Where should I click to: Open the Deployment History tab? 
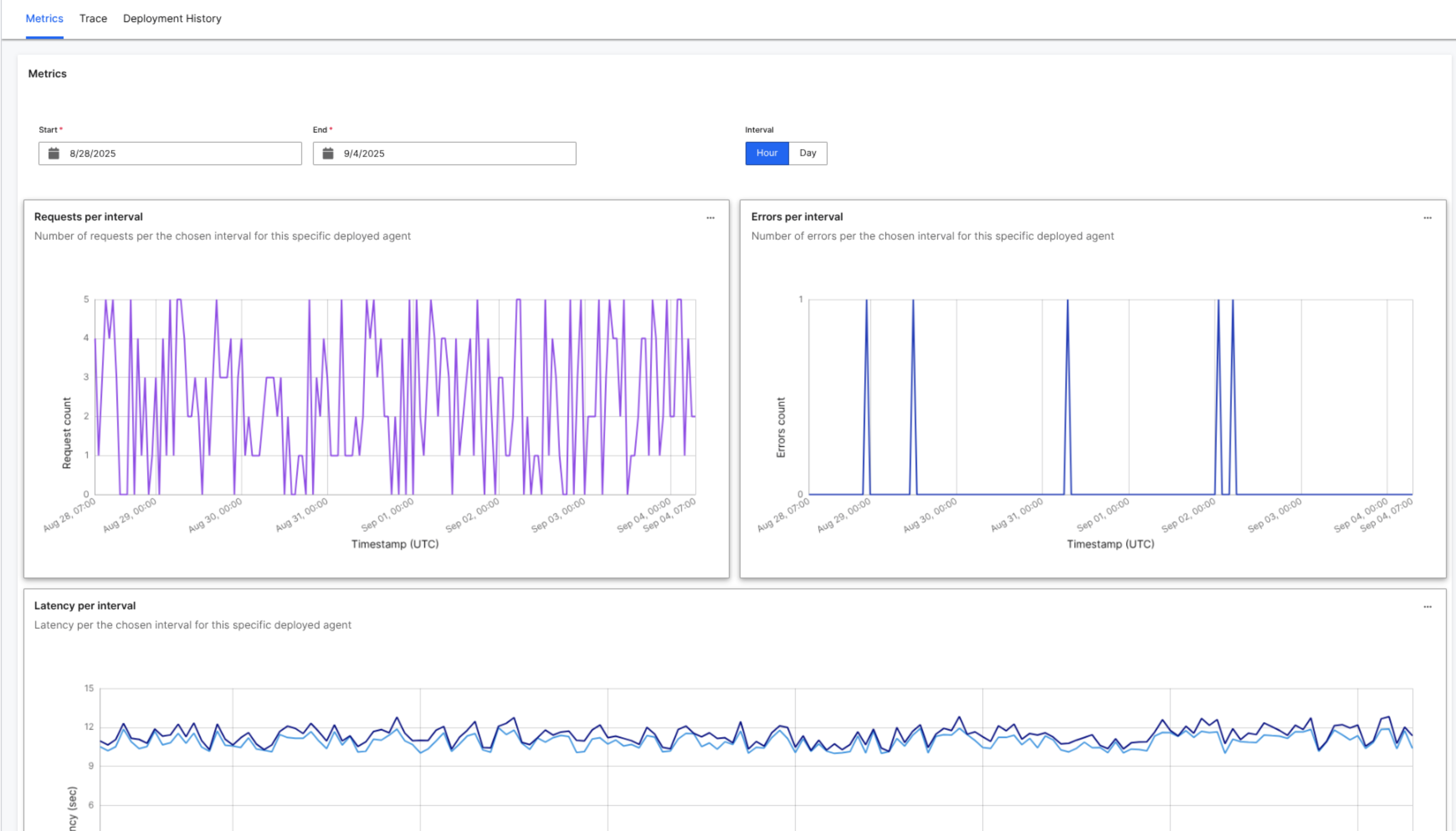(x=172, y=18)
